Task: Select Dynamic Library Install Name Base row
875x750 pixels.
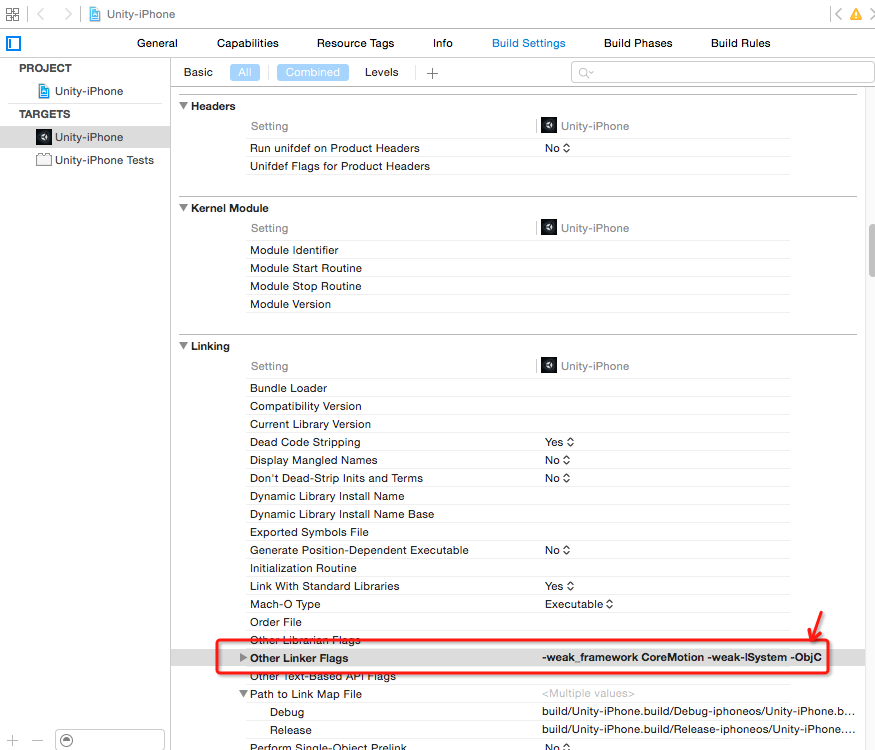Action: point(518,513)
